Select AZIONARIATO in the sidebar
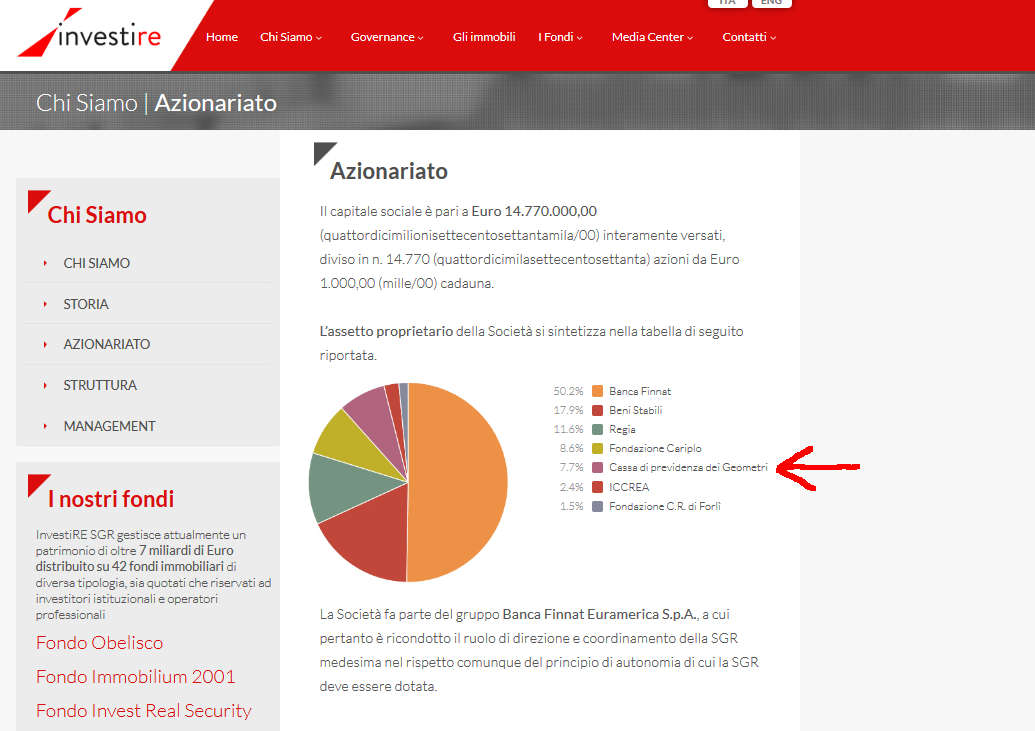This screenshot has height=731, width=1035. click(x=106, y=344)
